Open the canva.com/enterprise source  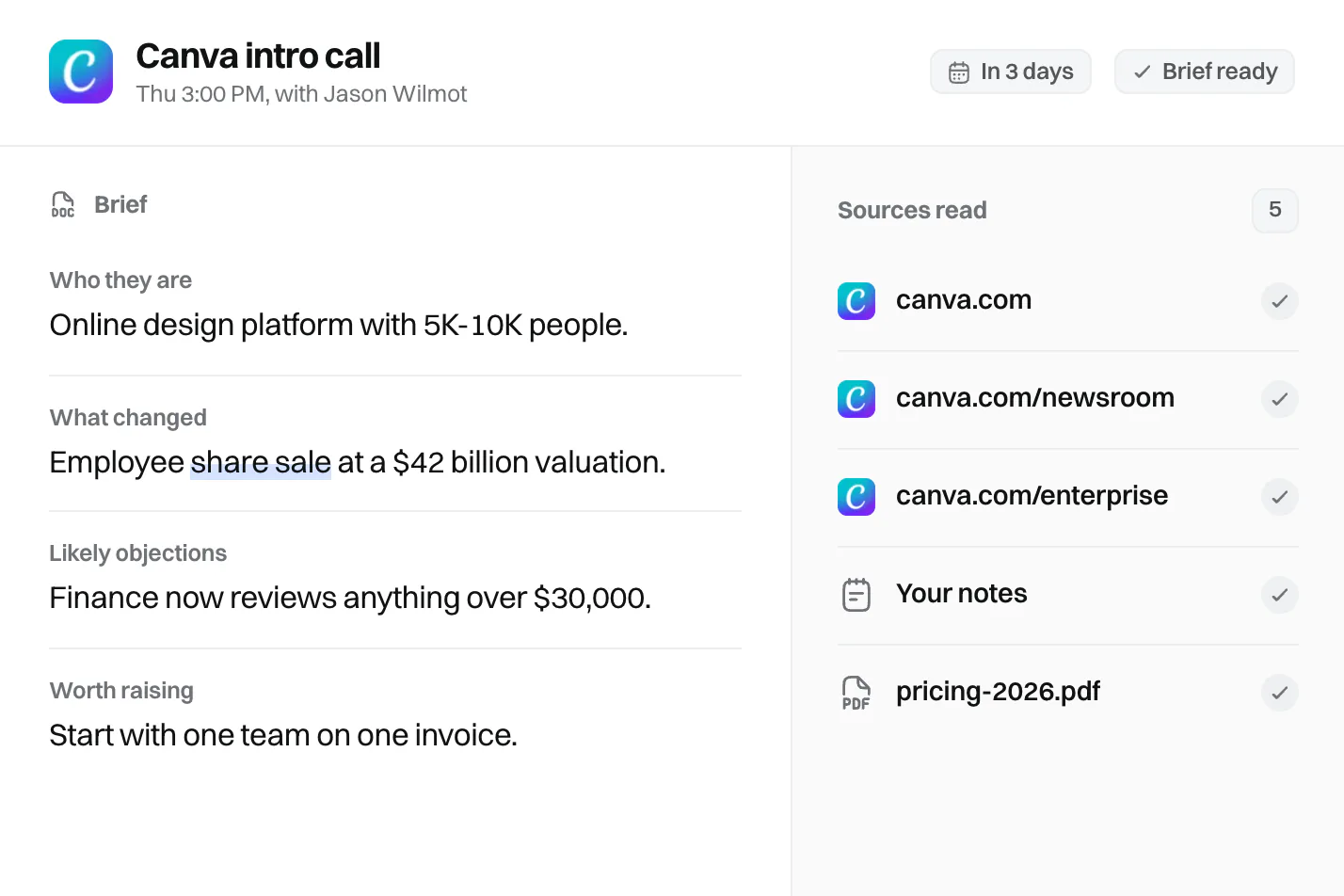coord(1032,496)
